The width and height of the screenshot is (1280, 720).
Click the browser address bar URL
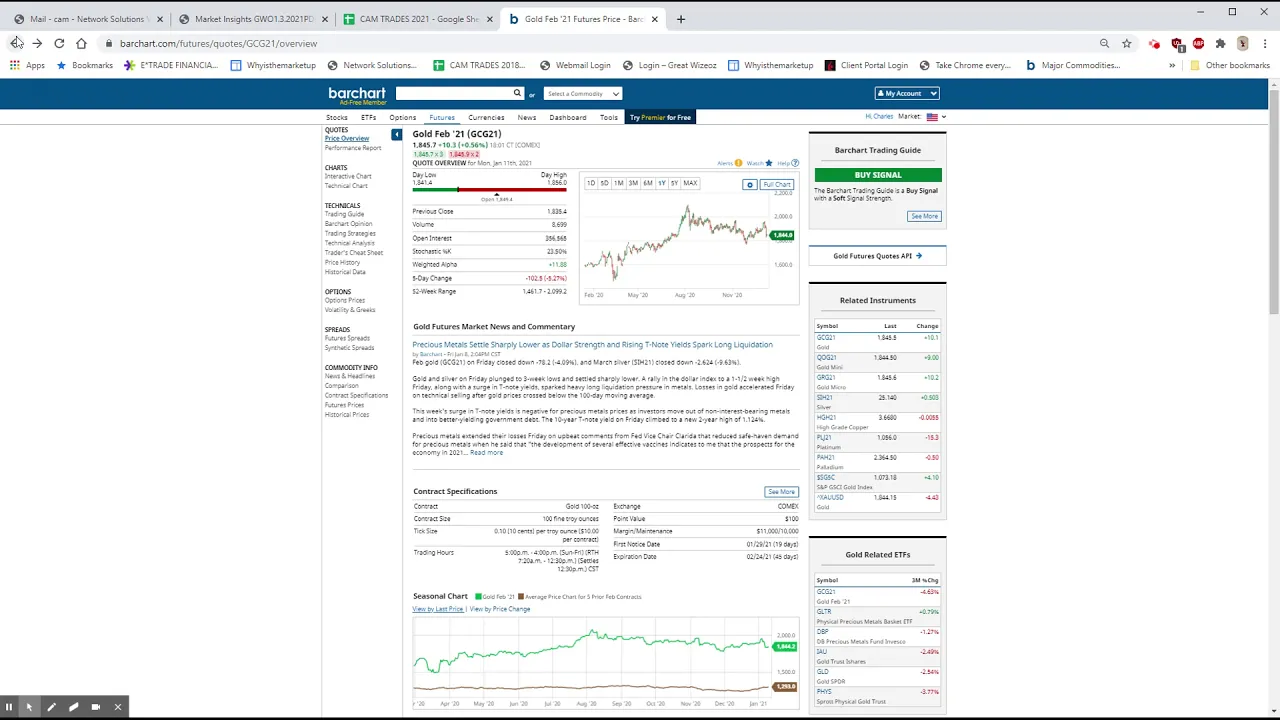point(218,43)
